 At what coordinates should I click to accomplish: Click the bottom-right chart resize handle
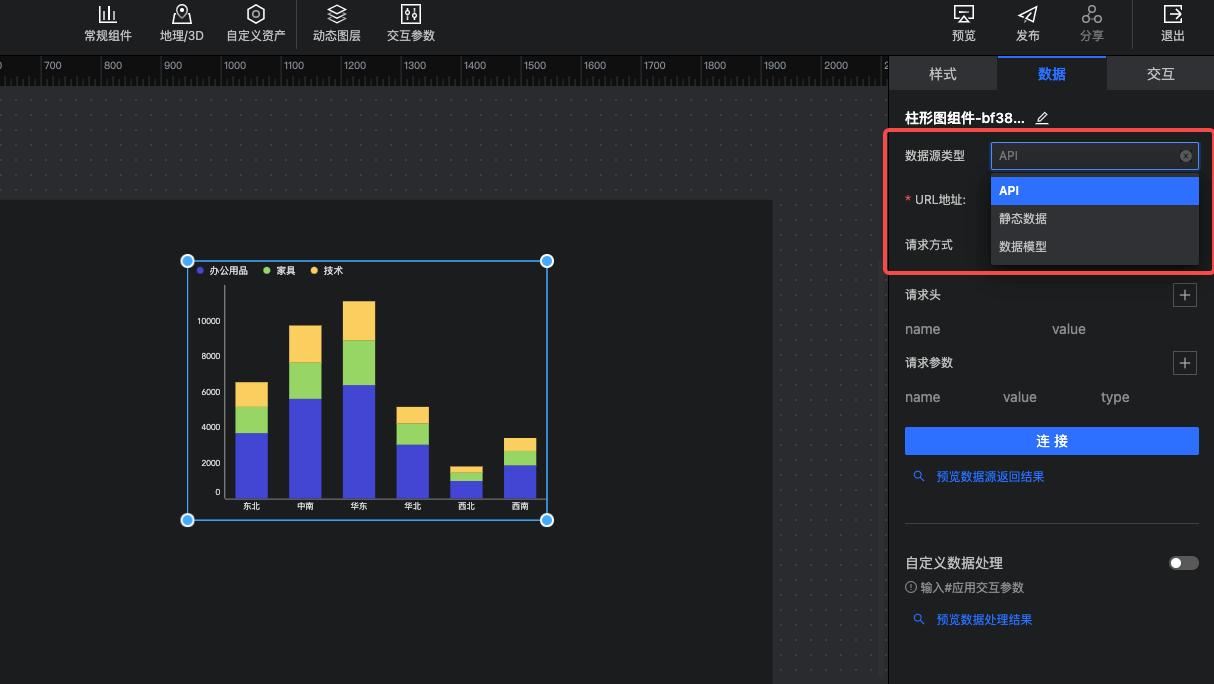pos(547,520)
